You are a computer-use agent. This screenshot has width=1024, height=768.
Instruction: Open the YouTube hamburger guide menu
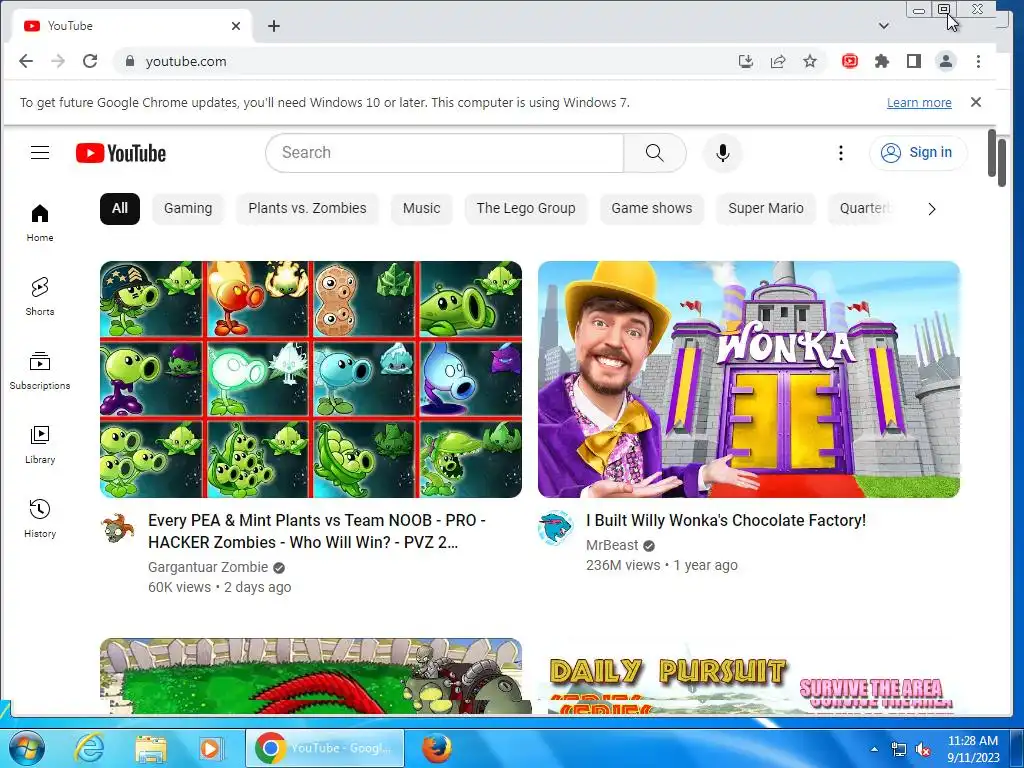tap(40, 153)
